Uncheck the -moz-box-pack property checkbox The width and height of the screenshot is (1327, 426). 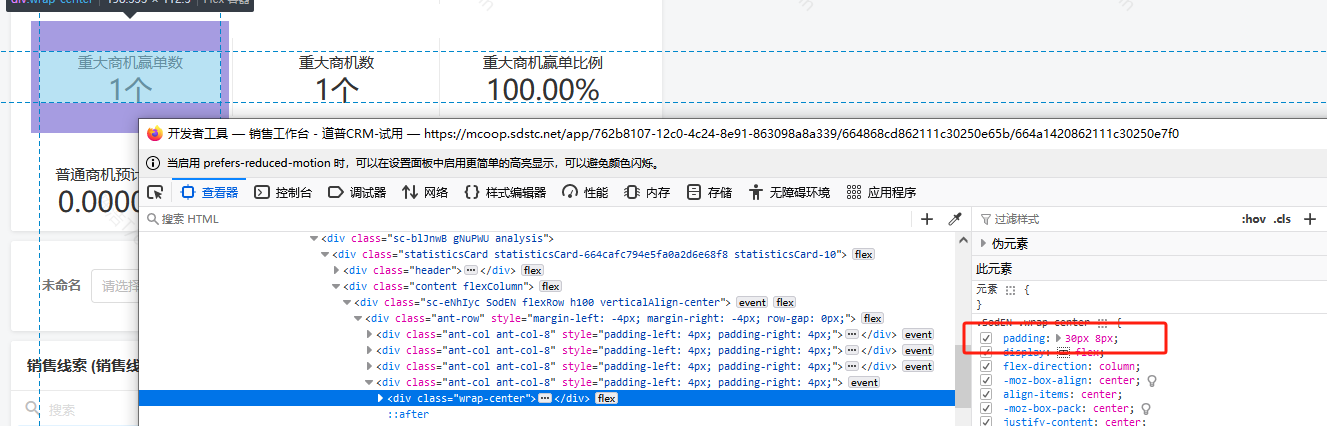(x=986, y=408)
